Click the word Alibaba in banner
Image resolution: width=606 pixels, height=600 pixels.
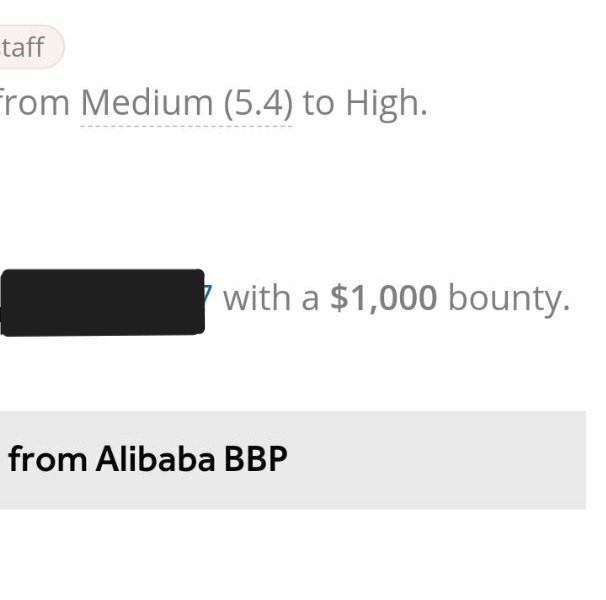tap(155, 459)
